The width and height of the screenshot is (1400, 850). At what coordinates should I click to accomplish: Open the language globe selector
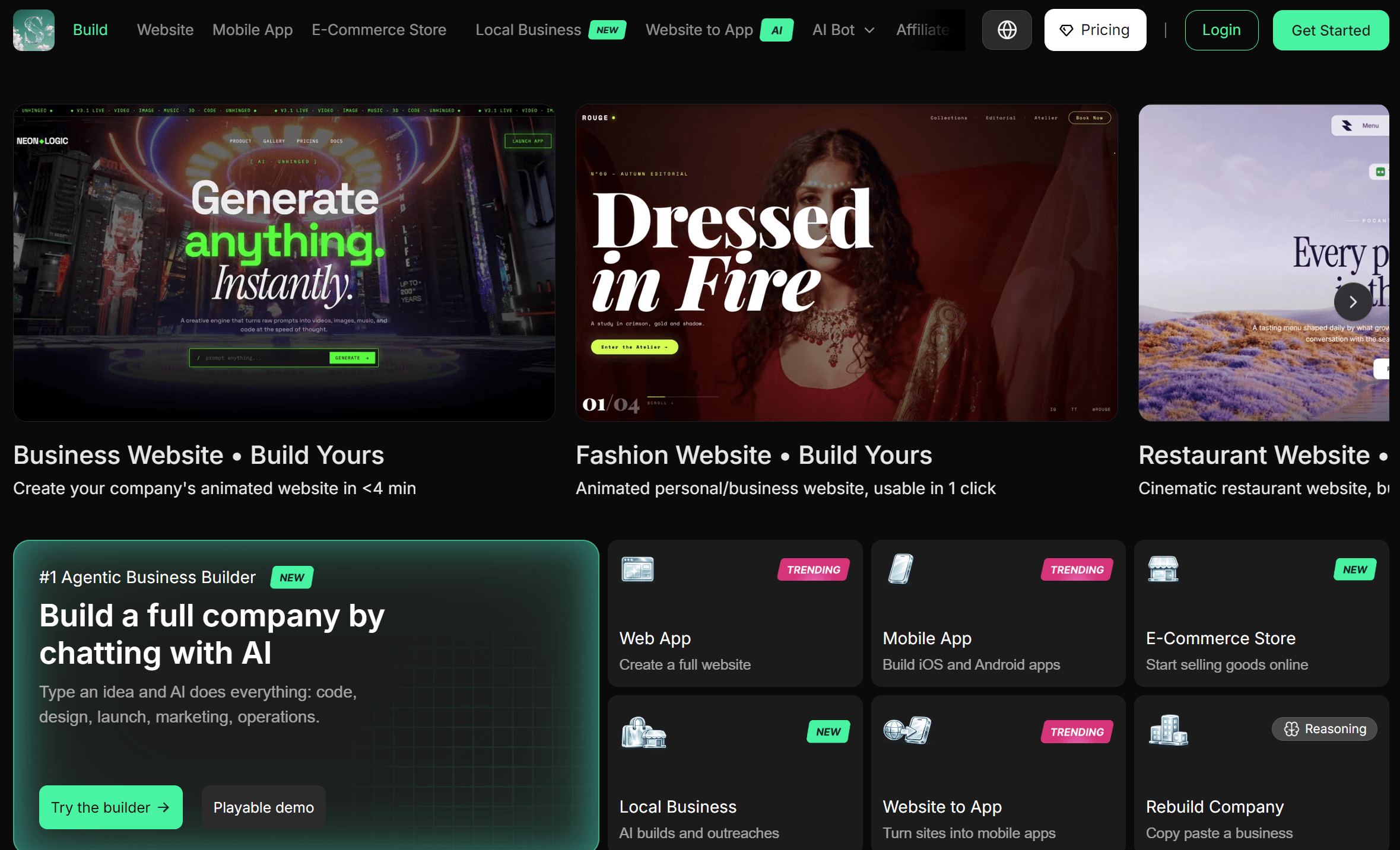1007,30
